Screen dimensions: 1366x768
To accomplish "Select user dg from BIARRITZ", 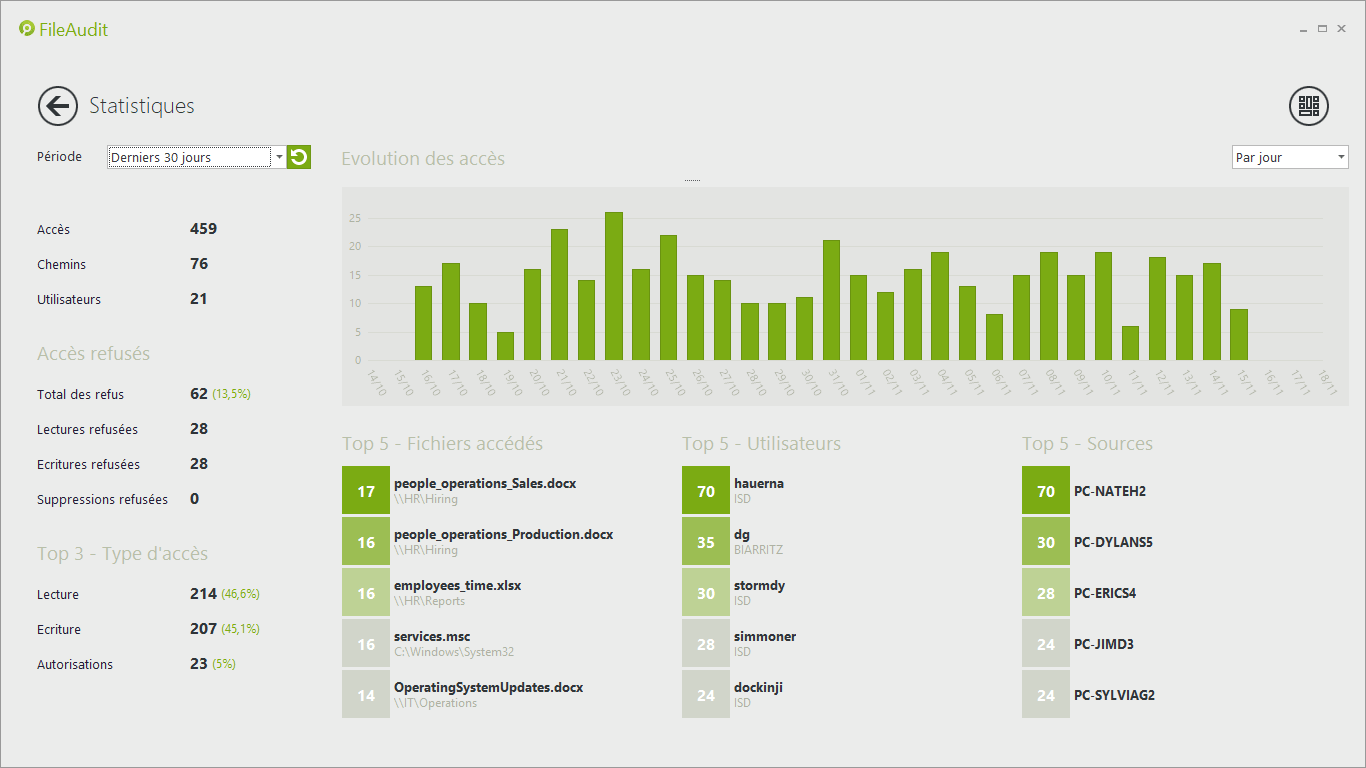I will (740, 541).
